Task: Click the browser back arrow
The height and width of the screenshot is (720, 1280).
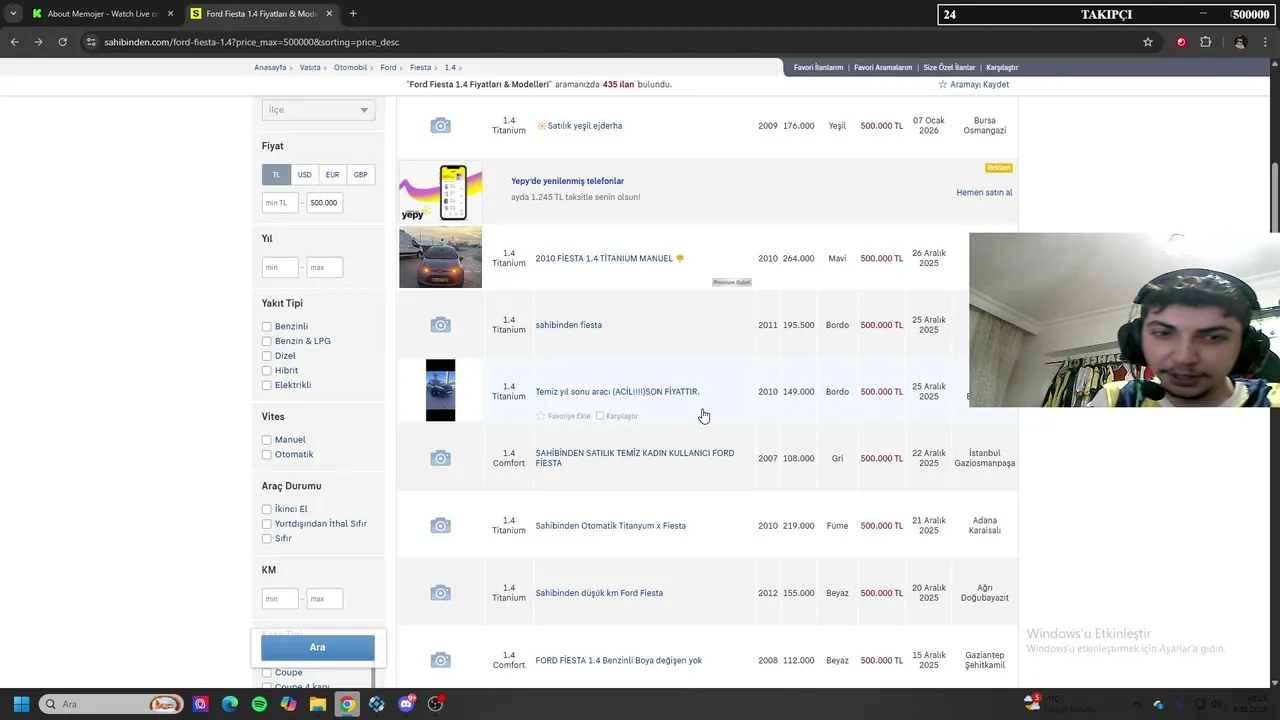Action: tap(14, 42)
